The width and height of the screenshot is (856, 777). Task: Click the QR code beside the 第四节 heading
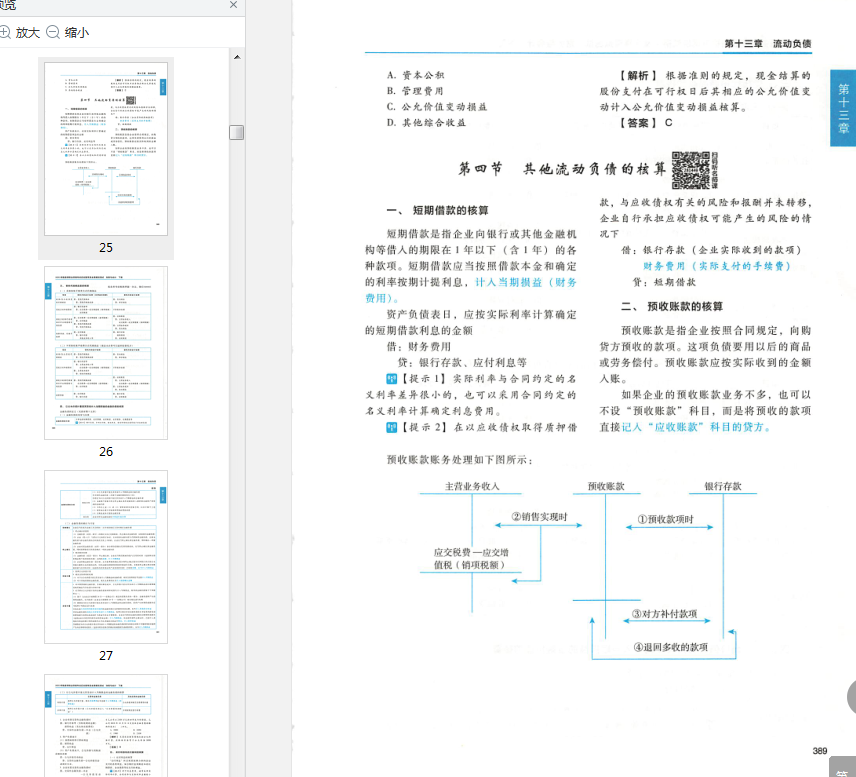(690, 170)
